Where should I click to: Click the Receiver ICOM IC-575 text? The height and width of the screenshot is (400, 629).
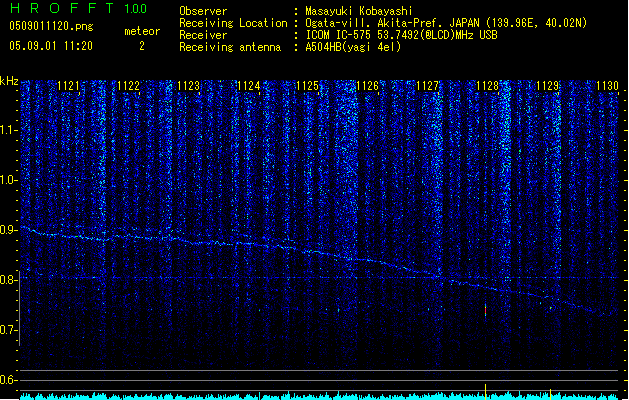pyautogui.click(x=401, y=35)
